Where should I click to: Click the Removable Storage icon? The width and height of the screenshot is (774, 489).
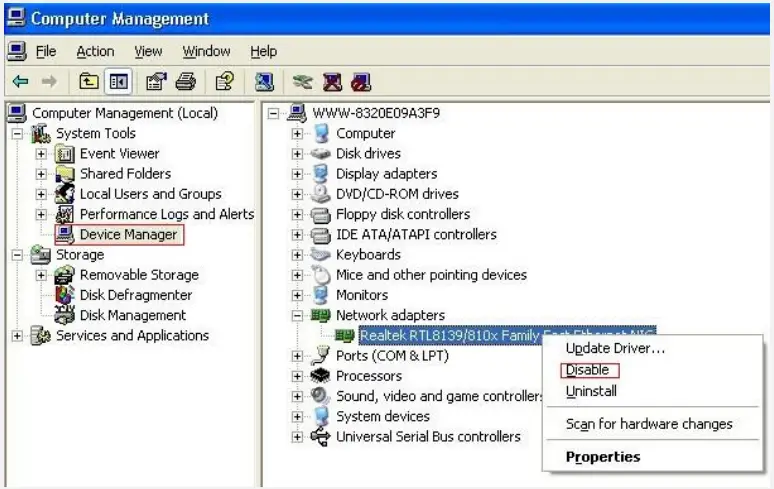click(65, 275)
